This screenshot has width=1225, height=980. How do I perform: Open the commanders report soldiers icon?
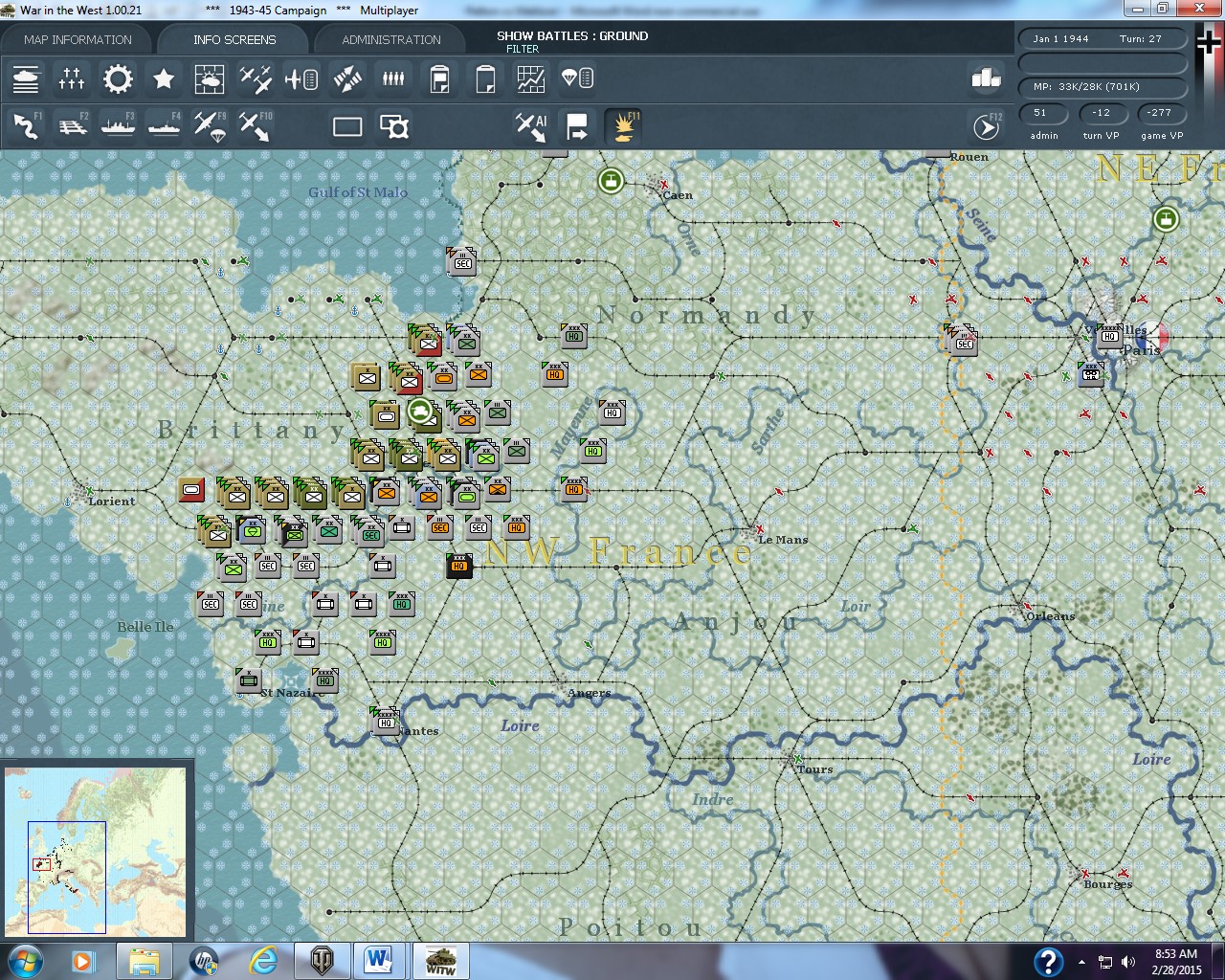tap(393, 78)
